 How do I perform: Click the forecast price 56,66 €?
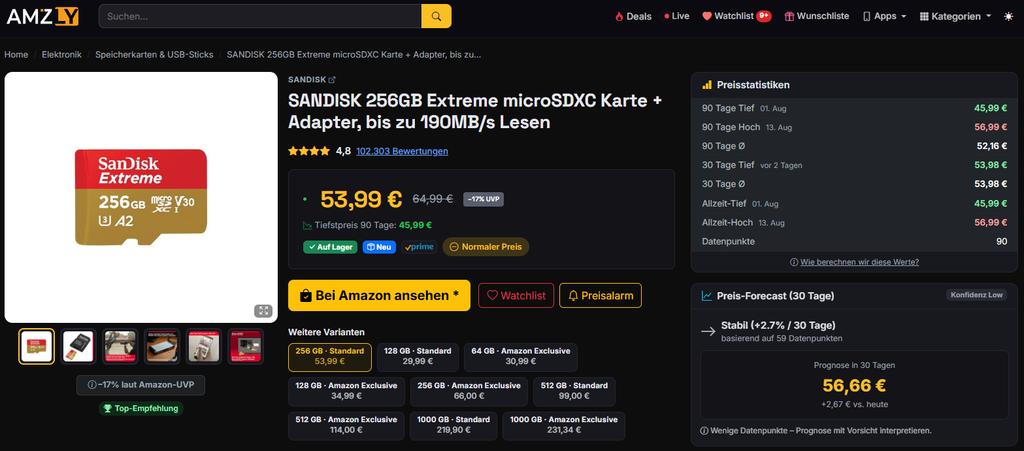pos(854,386)
